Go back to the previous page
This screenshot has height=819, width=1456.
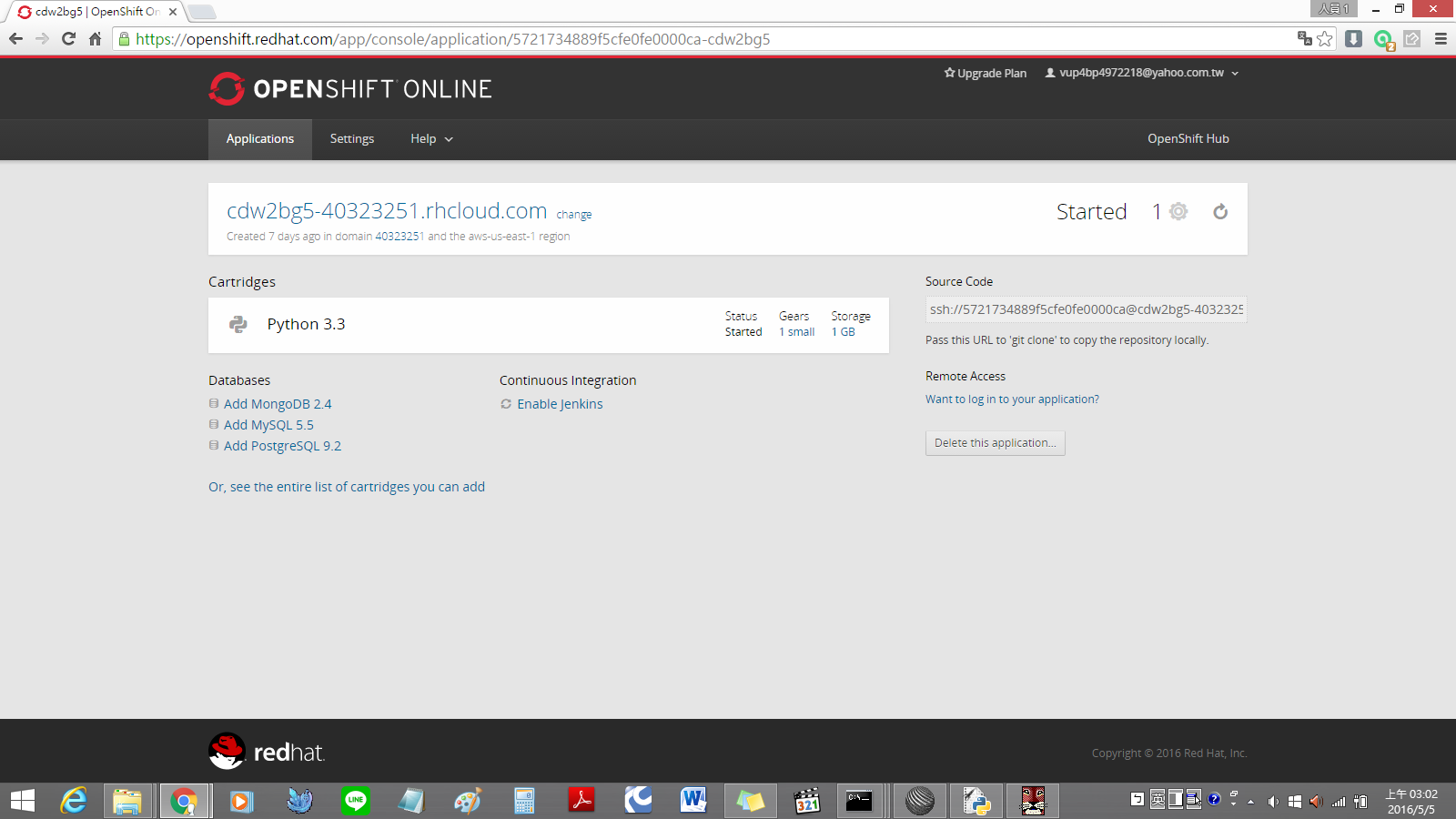[15, 38]
